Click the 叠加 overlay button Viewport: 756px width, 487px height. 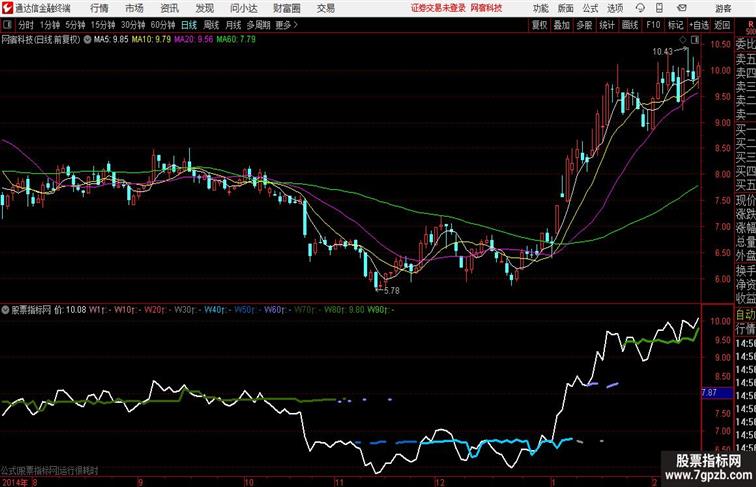coord(562,25)
